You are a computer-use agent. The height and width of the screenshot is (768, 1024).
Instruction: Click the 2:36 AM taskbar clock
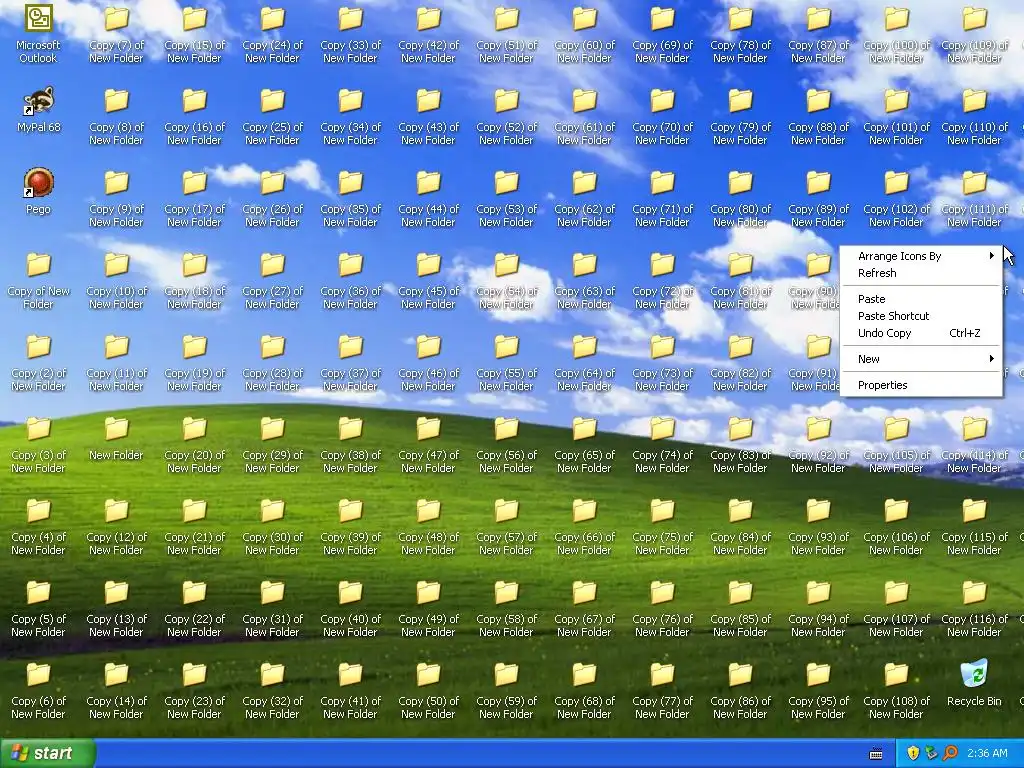tap(987, 753)
